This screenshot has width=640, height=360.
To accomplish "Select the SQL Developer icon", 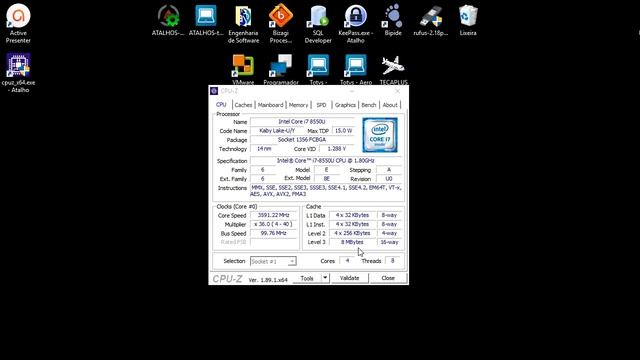I will point(318,24).
